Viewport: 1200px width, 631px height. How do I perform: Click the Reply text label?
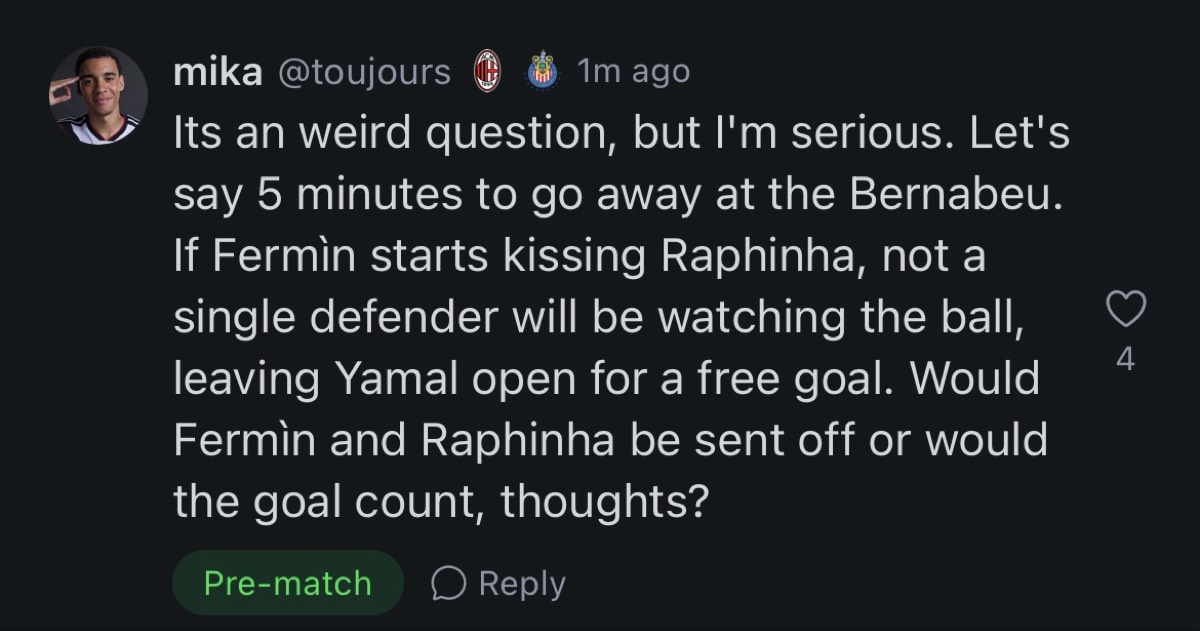click(x=522, y=584)
